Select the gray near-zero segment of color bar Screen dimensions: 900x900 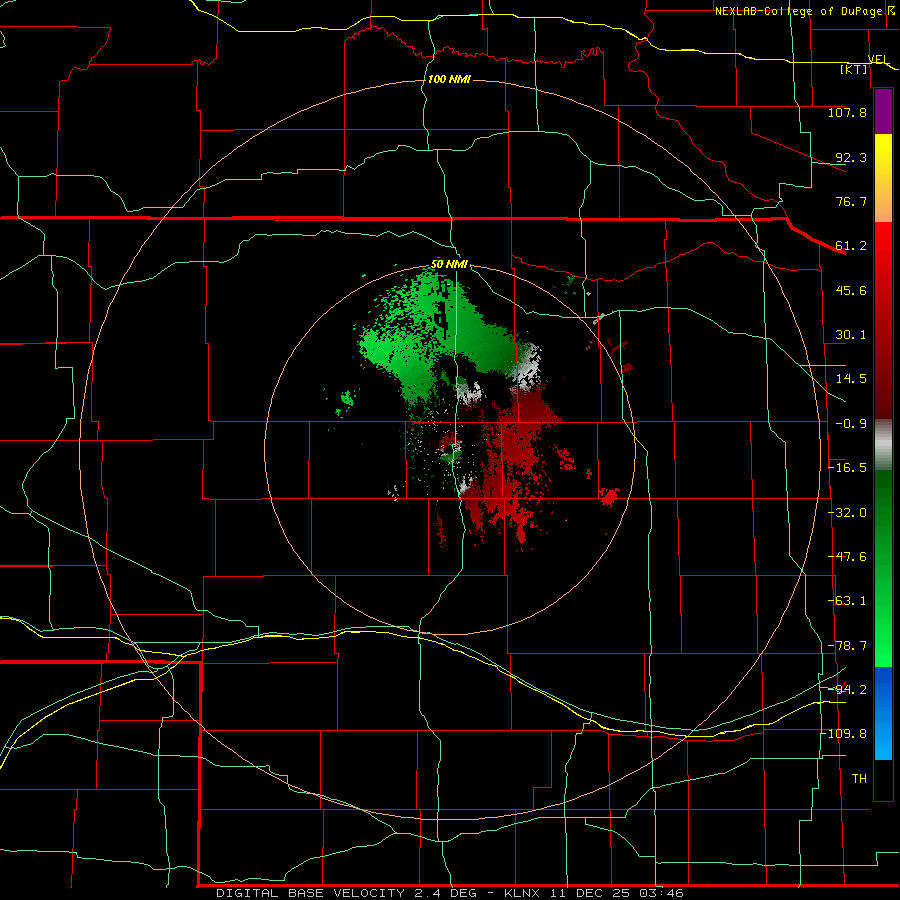coord(883,445)
